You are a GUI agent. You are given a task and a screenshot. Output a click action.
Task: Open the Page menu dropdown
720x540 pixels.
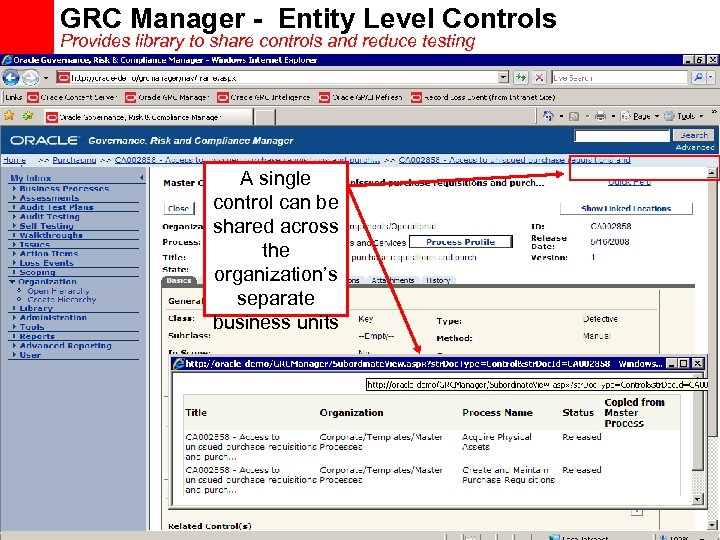click(640, 116)
